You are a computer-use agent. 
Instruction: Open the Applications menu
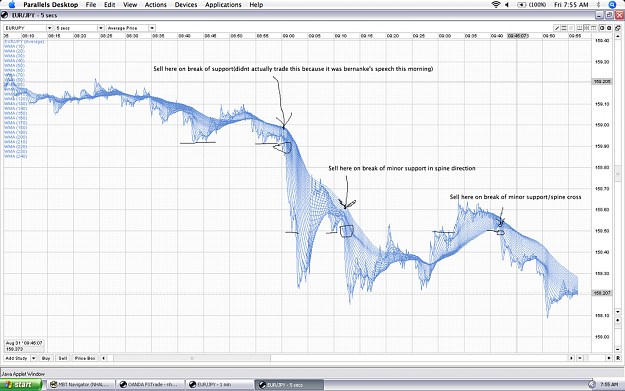(x=223, y=5)
